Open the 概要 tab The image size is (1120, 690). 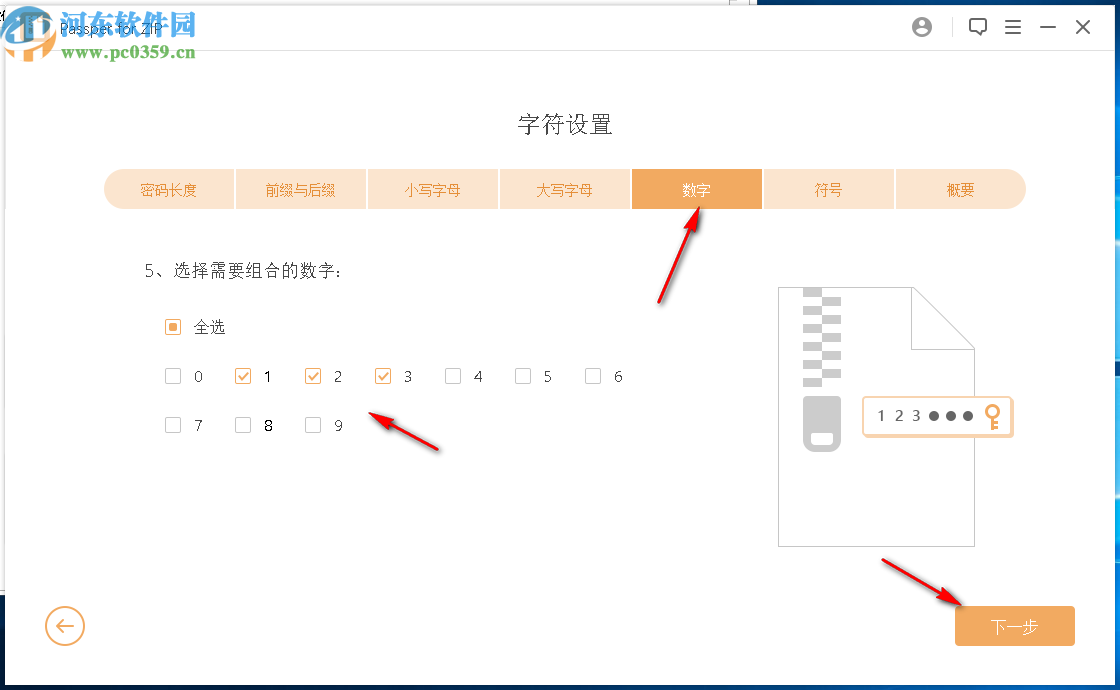pyautogui.click(x=960, y=188)
